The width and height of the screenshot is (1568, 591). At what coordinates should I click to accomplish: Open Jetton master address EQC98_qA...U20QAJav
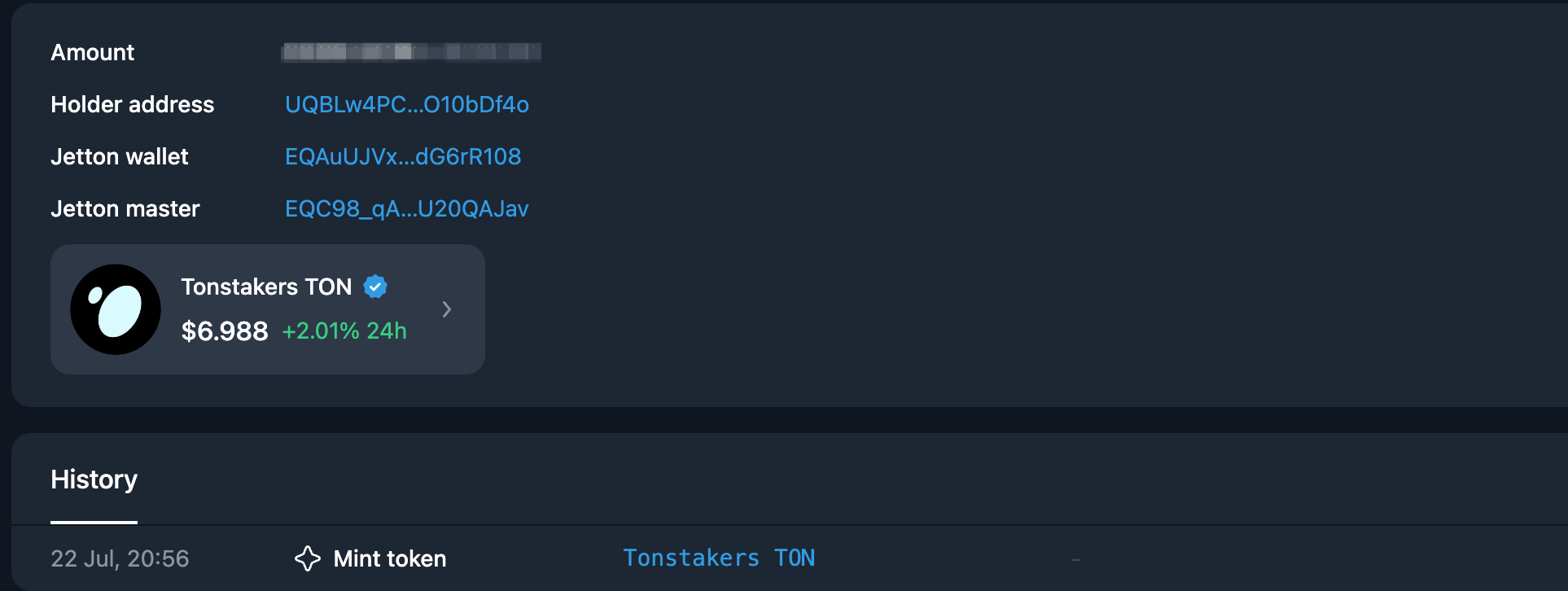point(406,209)
